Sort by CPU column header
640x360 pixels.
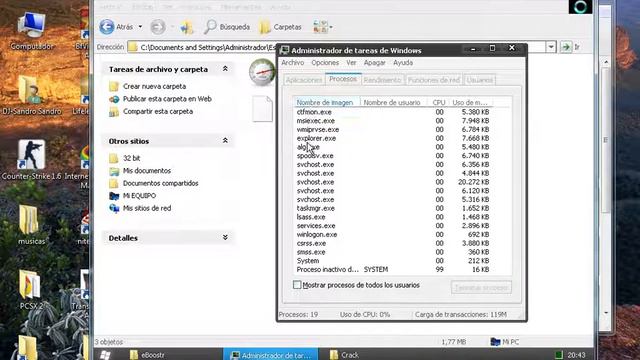click(x=438, y=102)
